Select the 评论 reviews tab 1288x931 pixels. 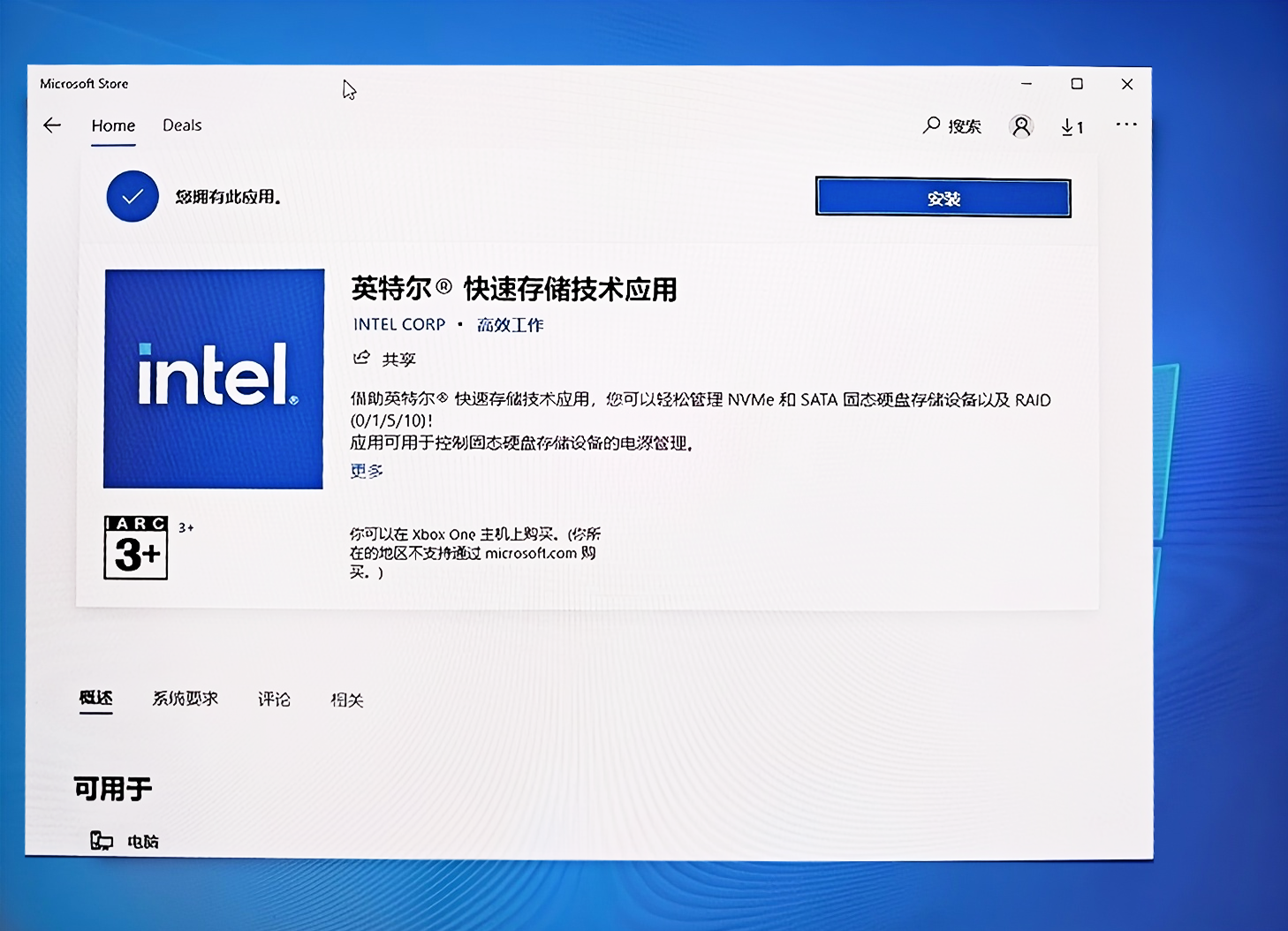click(x=274, y=700)
